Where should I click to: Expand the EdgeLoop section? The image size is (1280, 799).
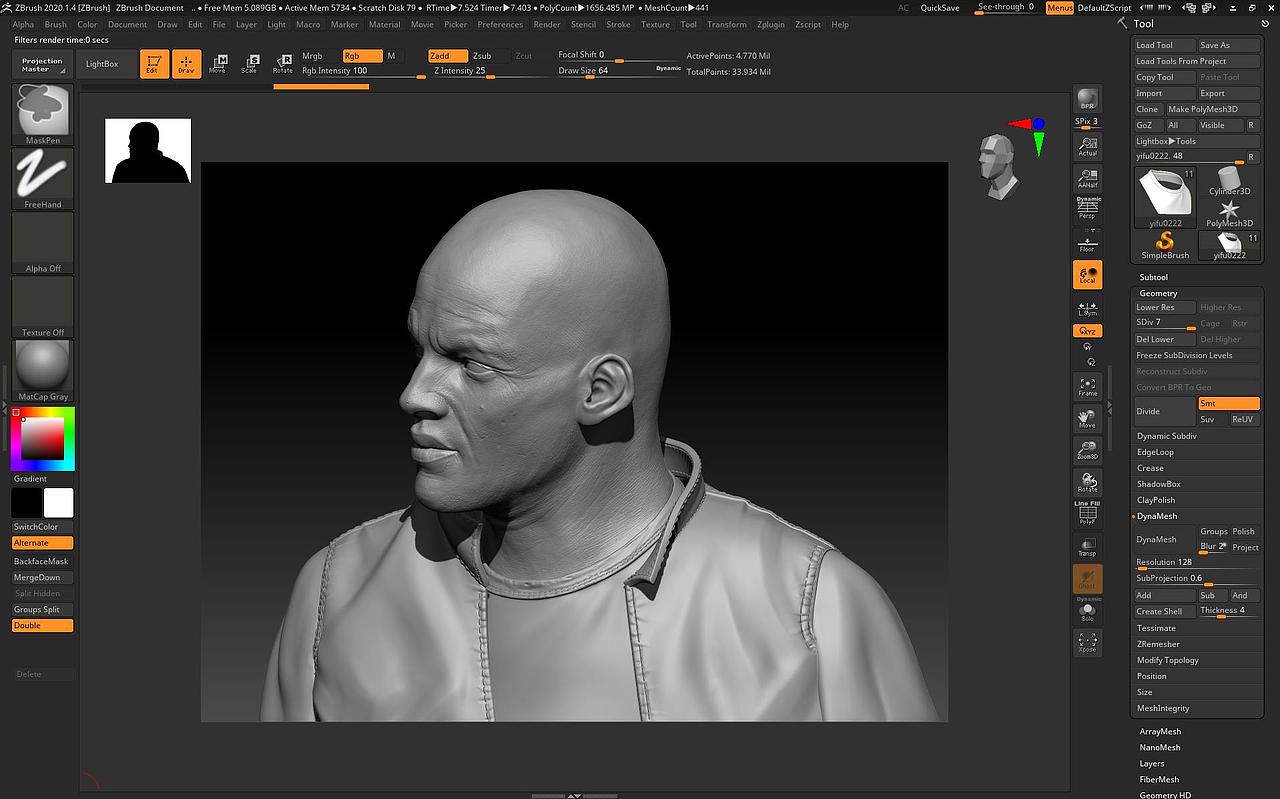pos(1155,452)
